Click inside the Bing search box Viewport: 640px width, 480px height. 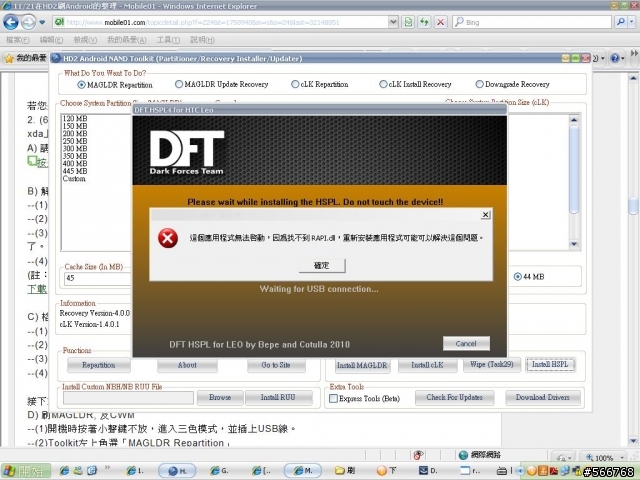click(532, 22)
